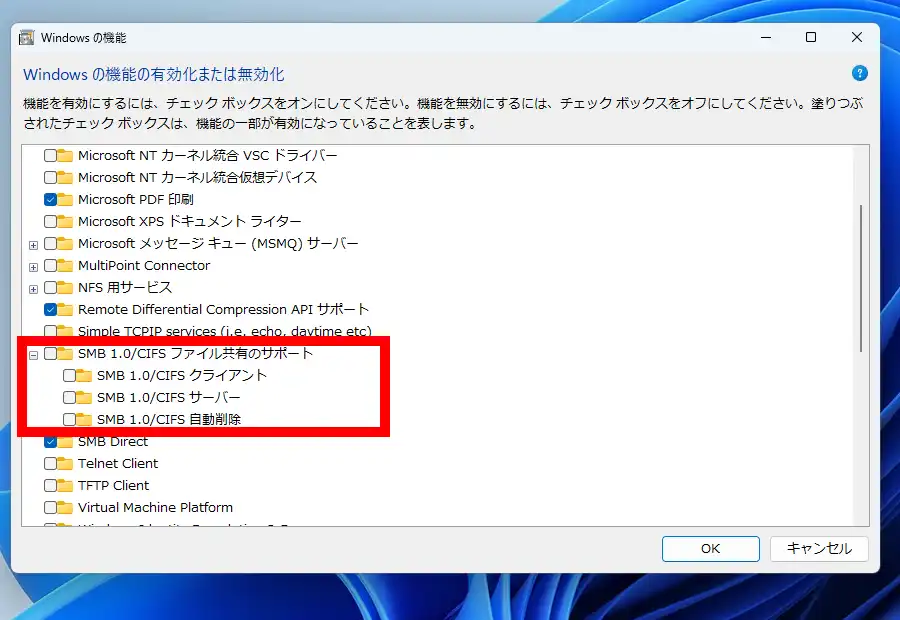Check the SMB 1.0/CIFS 自動削除 checkbox
Screen dimensions: 900x620
click(69, 420)
